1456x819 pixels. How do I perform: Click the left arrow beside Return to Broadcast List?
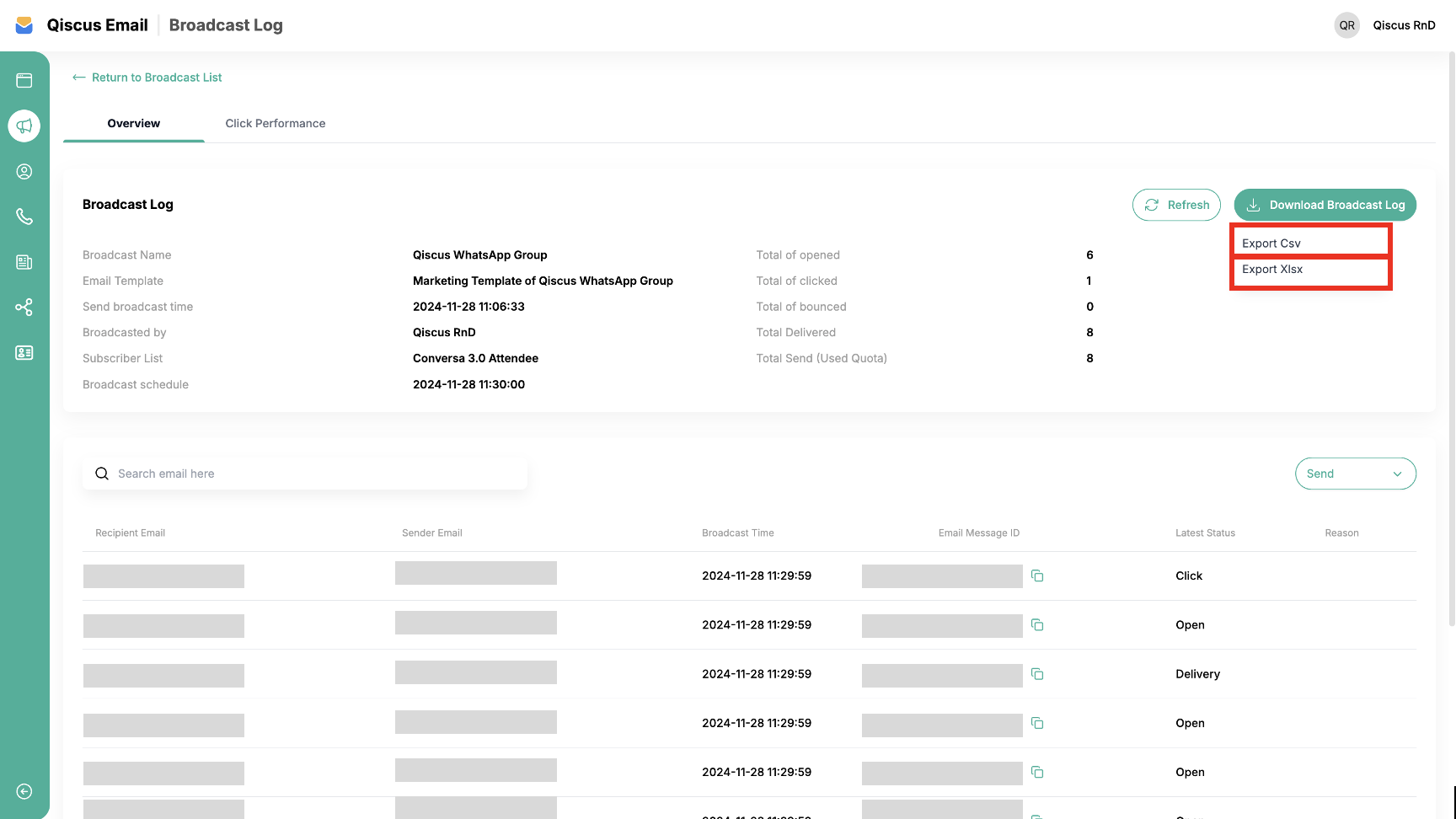[79, 78]
